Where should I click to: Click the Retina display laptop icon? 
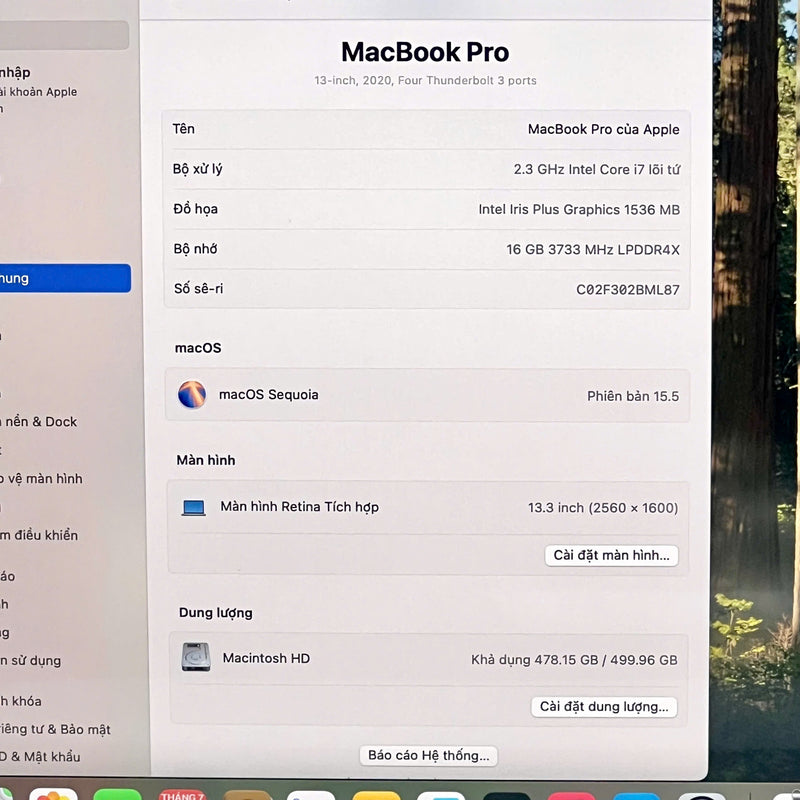coord(194,508)
